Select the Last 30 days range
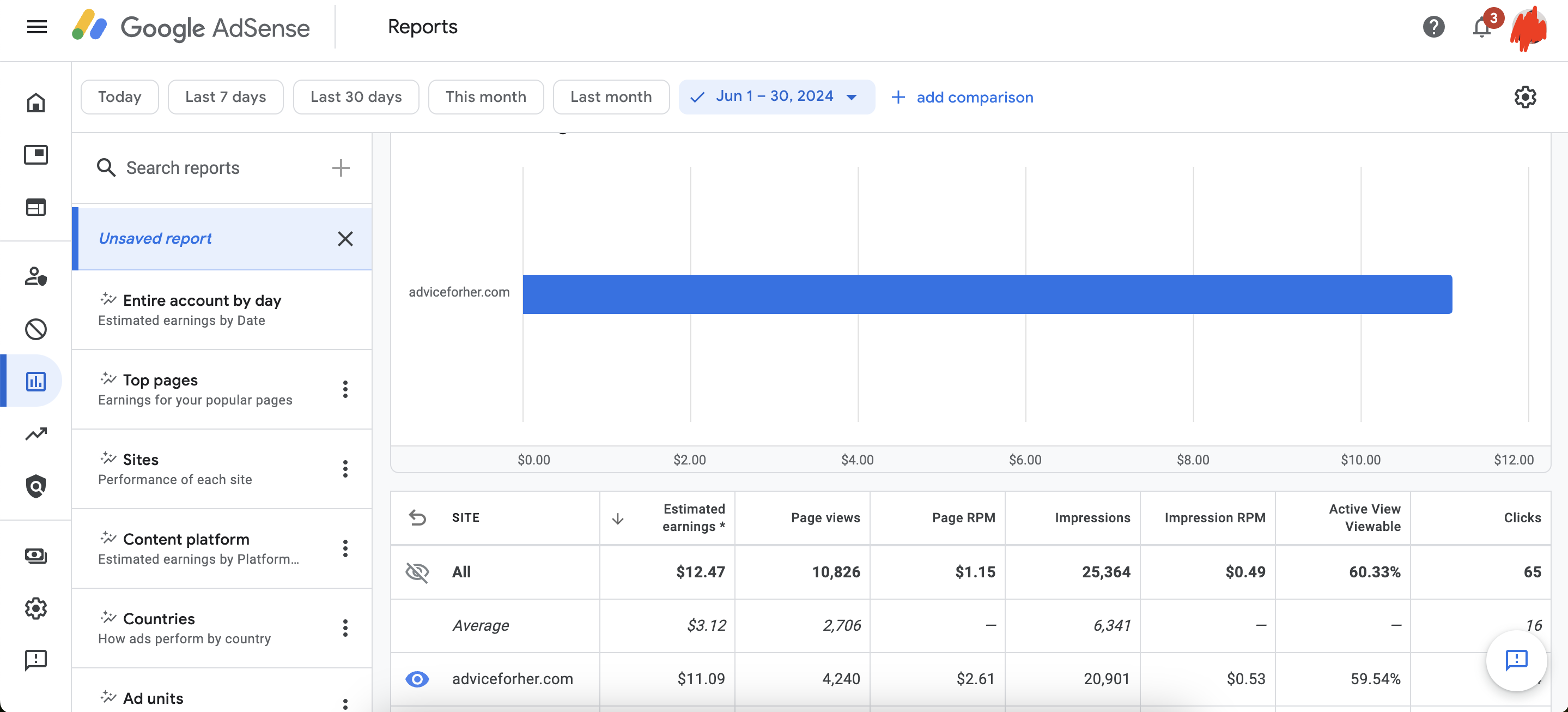 pos(356,97)
